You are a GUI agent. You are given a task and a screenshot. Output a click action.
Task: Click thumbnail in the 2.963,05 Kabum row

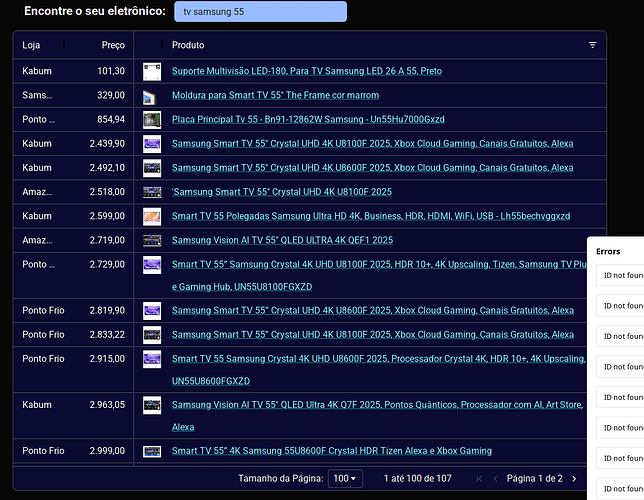point(152,406)
